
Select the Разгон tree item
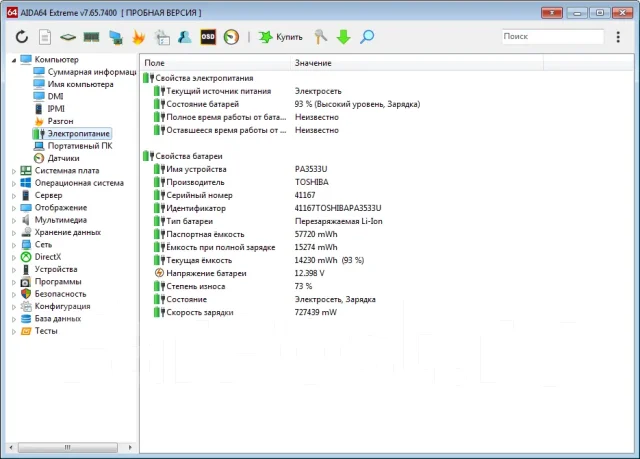[x=54, y=121]
